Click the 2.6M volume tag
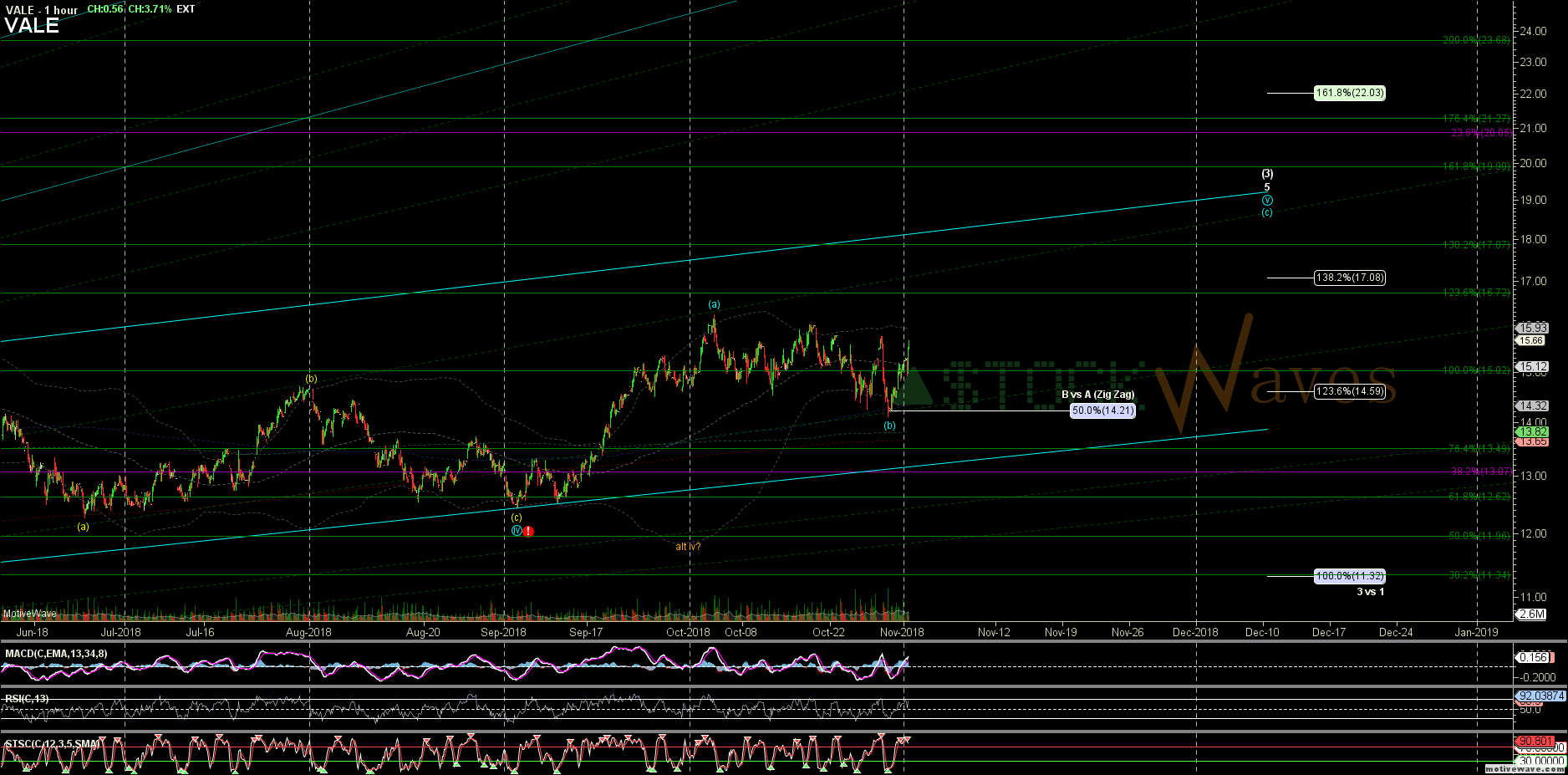 [1532, 614]
